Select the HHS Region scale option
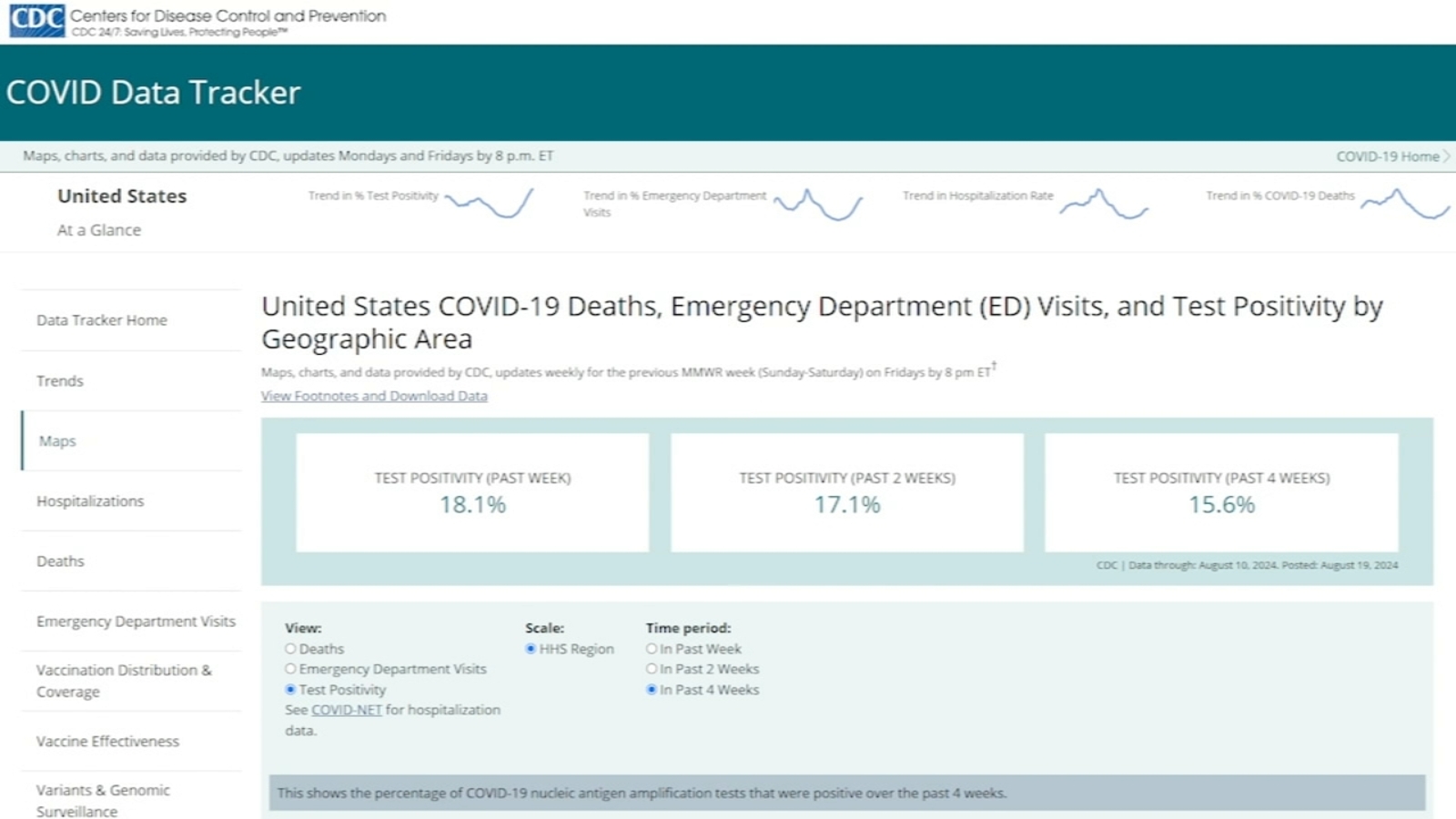 531,649
